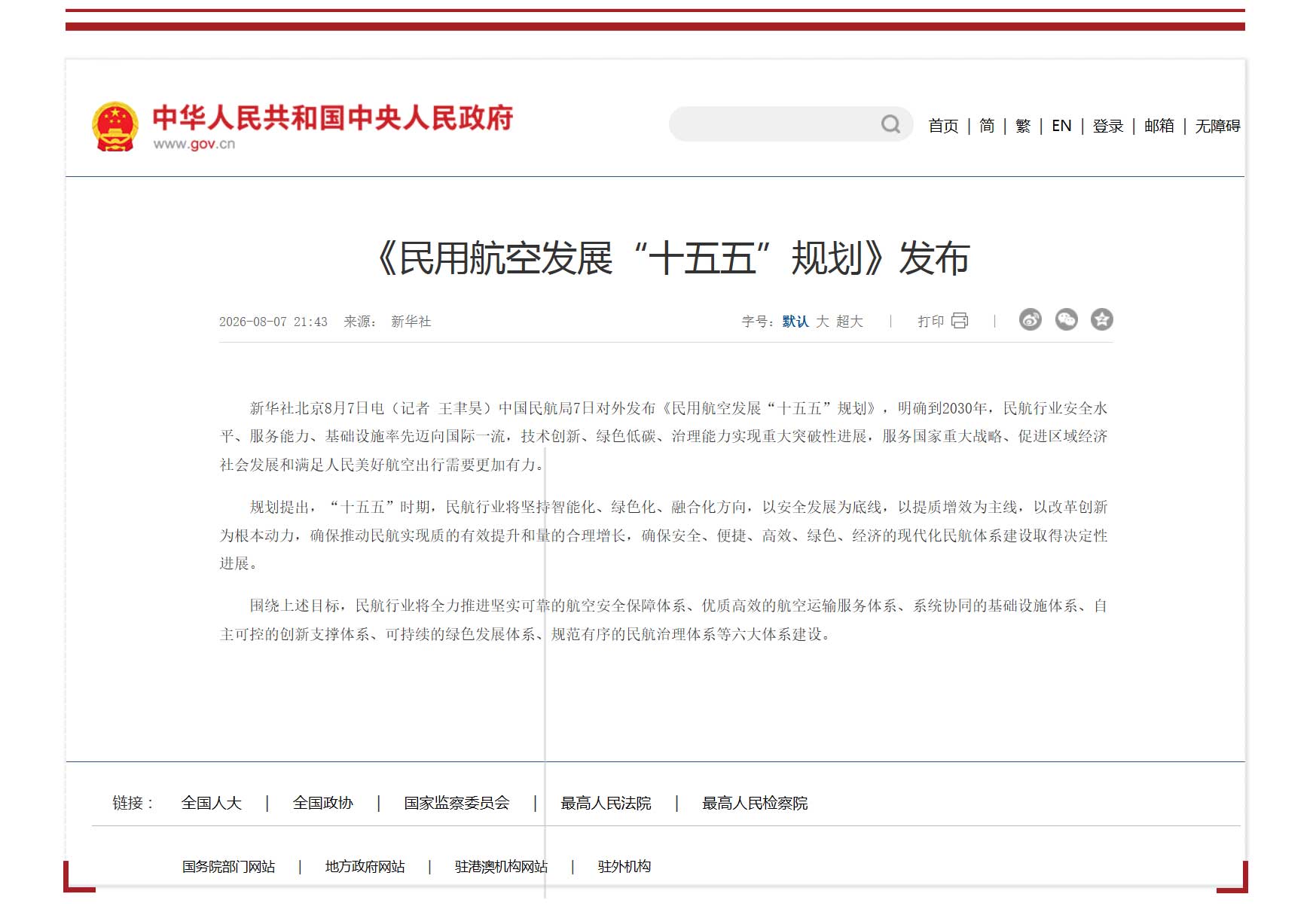The height and width of the screenshot is (906, 1316).
Task: Open the 登录 login link
Action: tap(1108, 126)
